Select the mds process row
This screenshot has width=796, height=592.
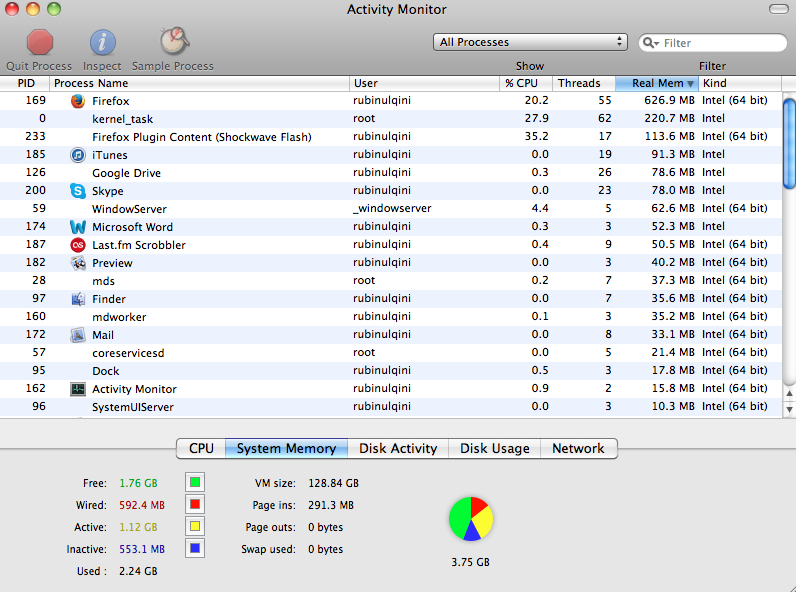tap(391, 281)
